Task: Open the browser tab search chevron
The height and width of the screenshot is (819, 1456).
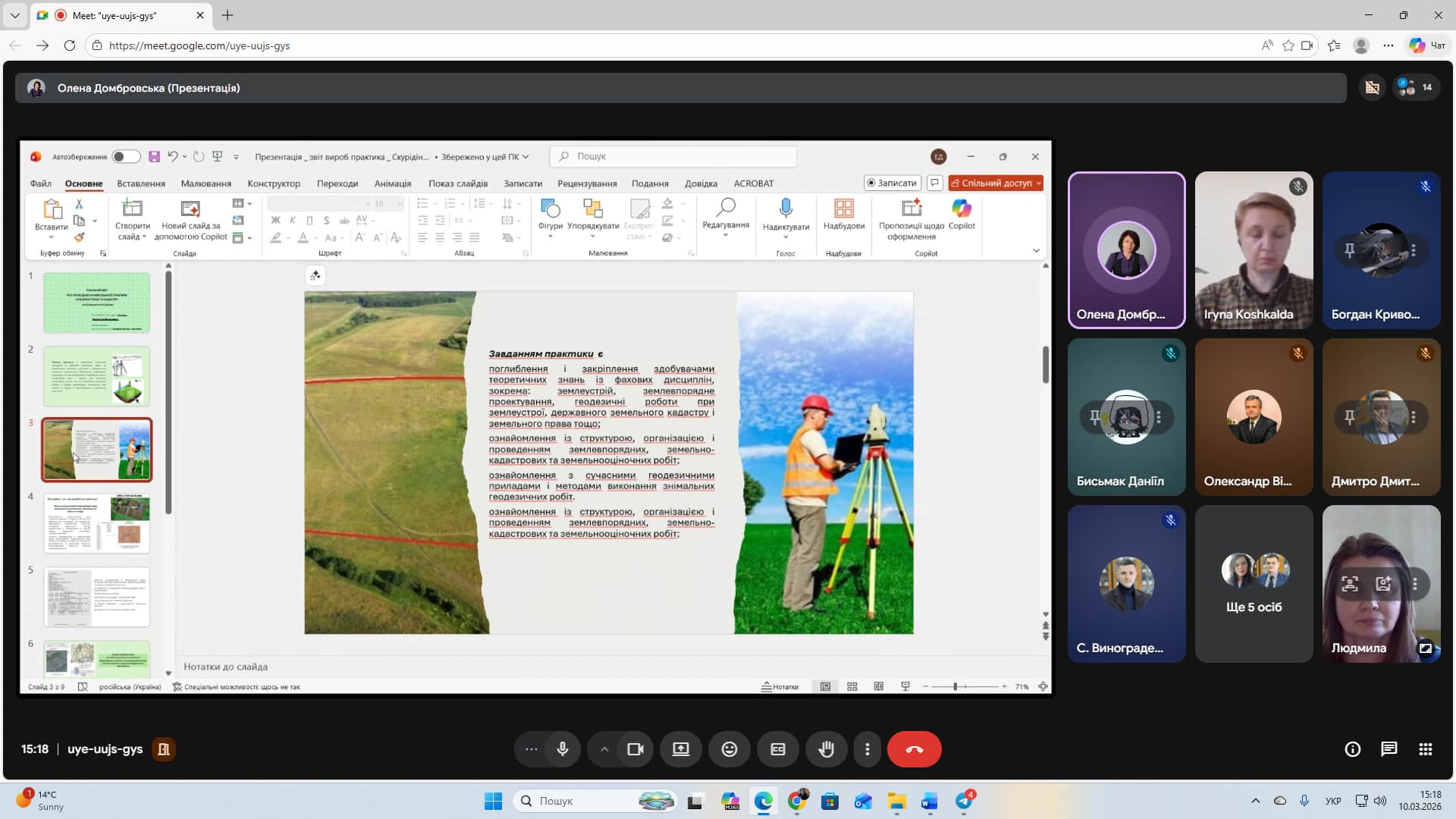Action: (x=14, y=15)
